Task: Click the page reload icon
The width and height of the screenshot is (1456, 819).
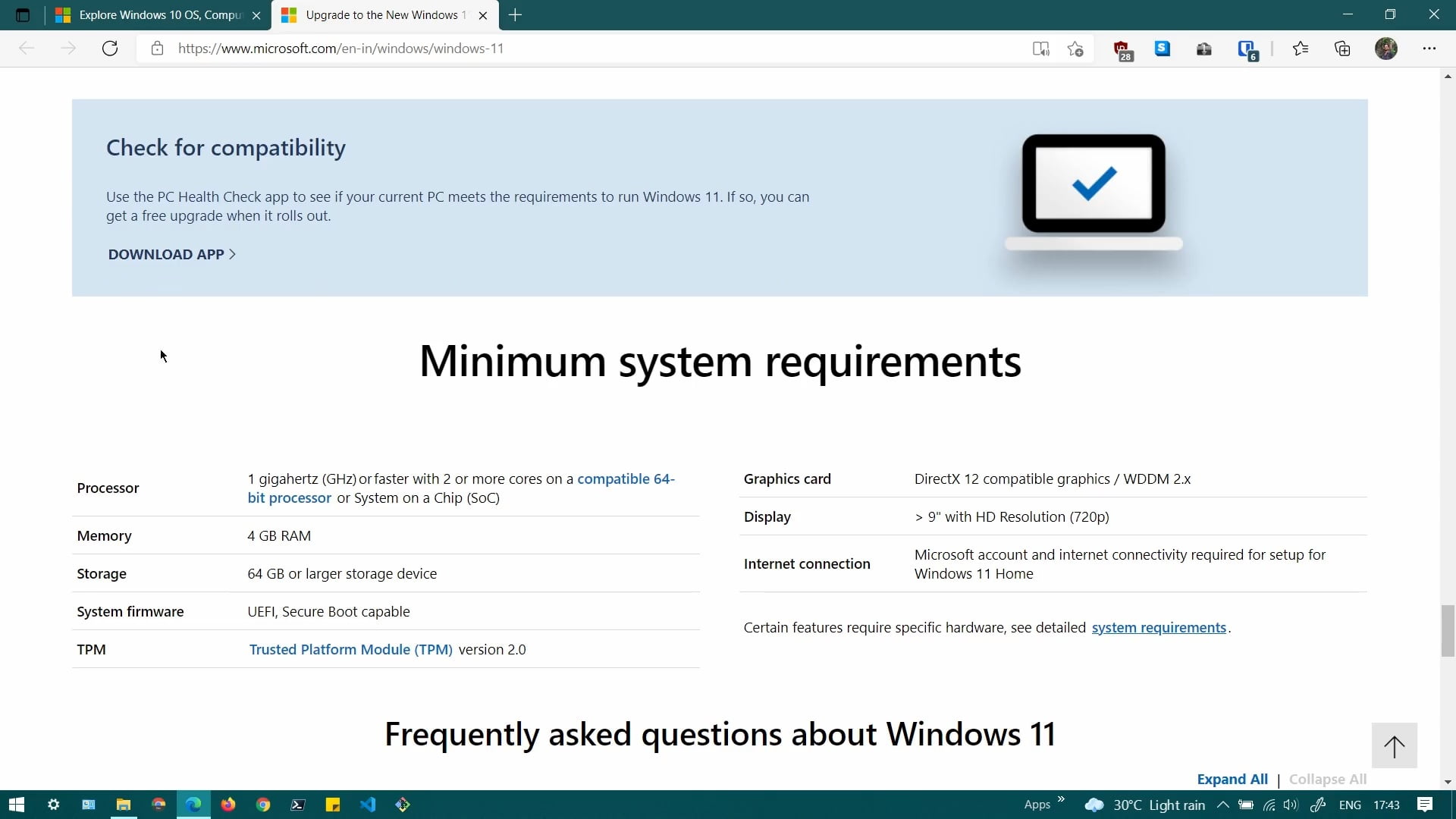Action: click(110, 48)
